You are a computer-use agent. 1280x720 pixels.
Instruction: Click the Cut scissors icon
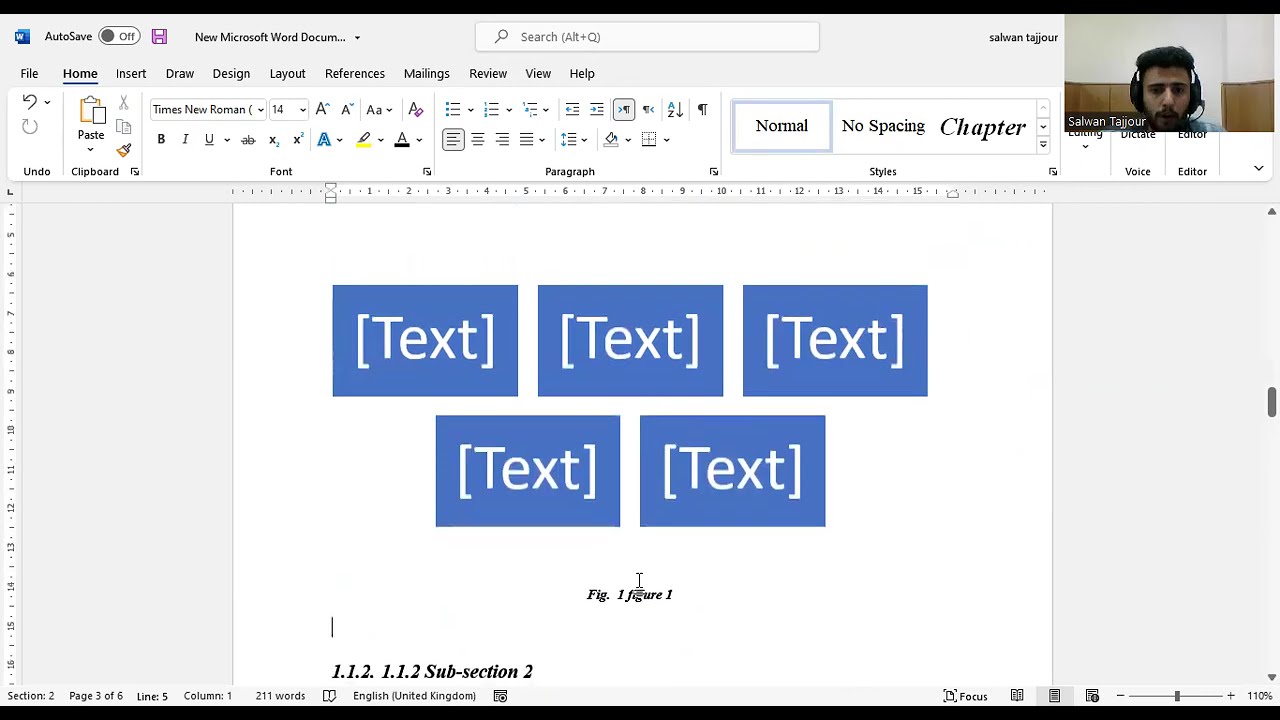(x=124, y=102)
